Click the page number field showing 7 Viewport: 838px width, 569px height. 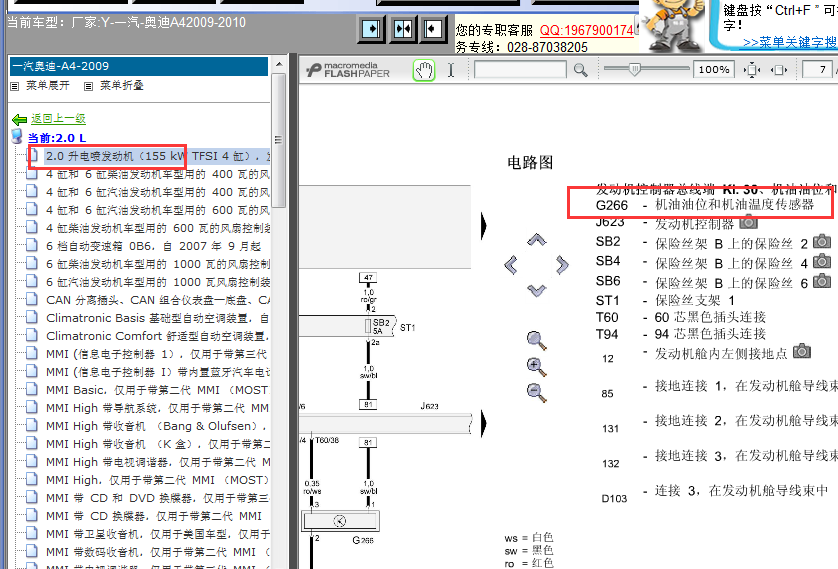pyautogui.click(x=818, y=70)
